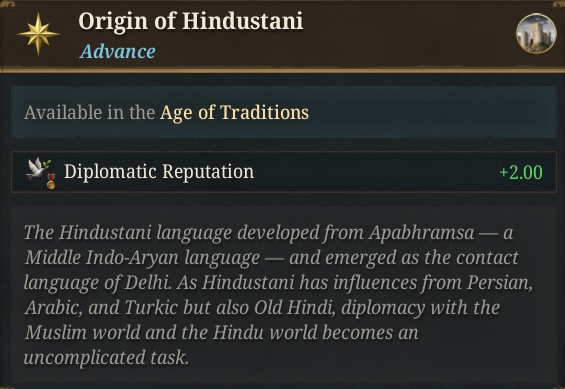Screen dimensions: 565x389
Task: Click the gold star advance icon
Action: point(38,34)
